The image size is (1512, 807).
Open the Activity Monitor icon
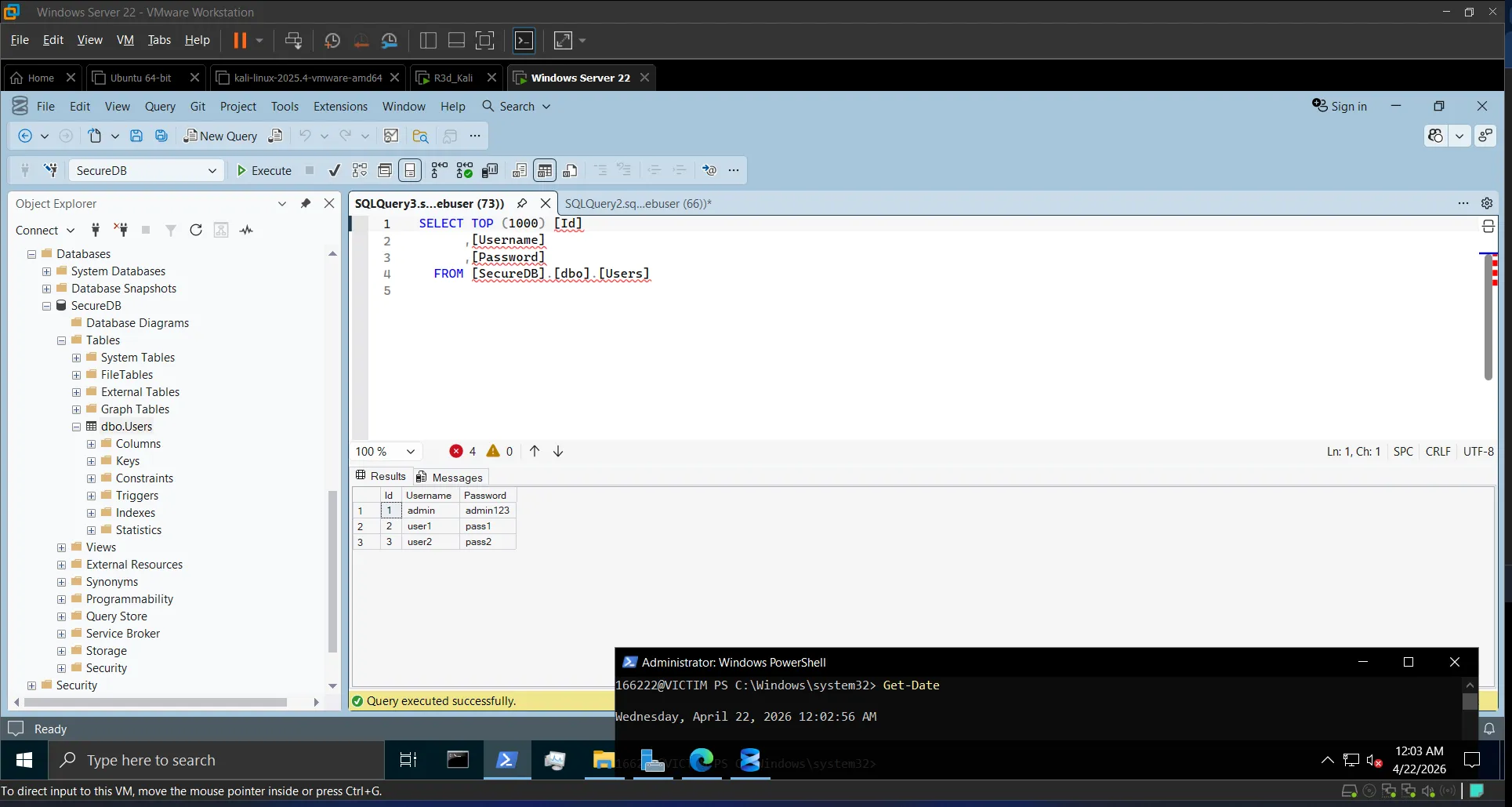[x=391, y=136]
